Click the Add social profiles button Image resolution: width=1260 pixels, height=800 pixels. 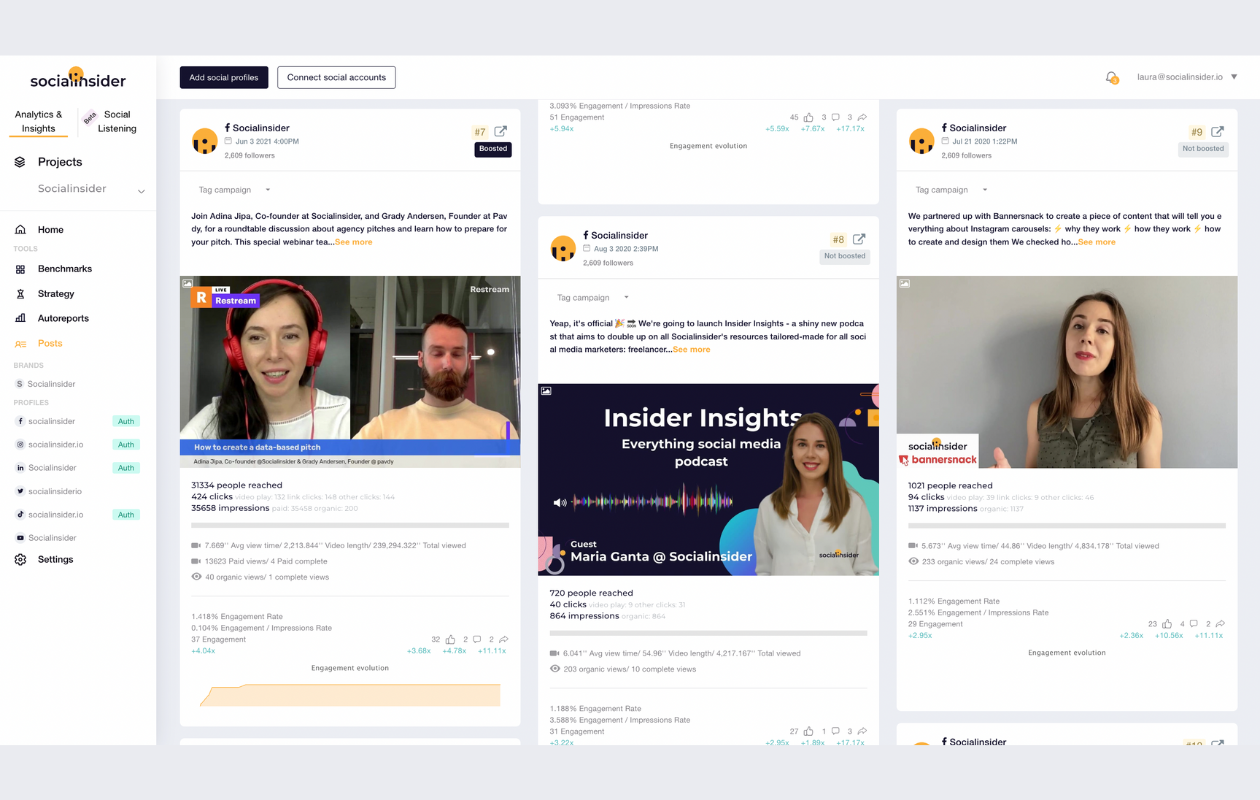click(224, 77)
